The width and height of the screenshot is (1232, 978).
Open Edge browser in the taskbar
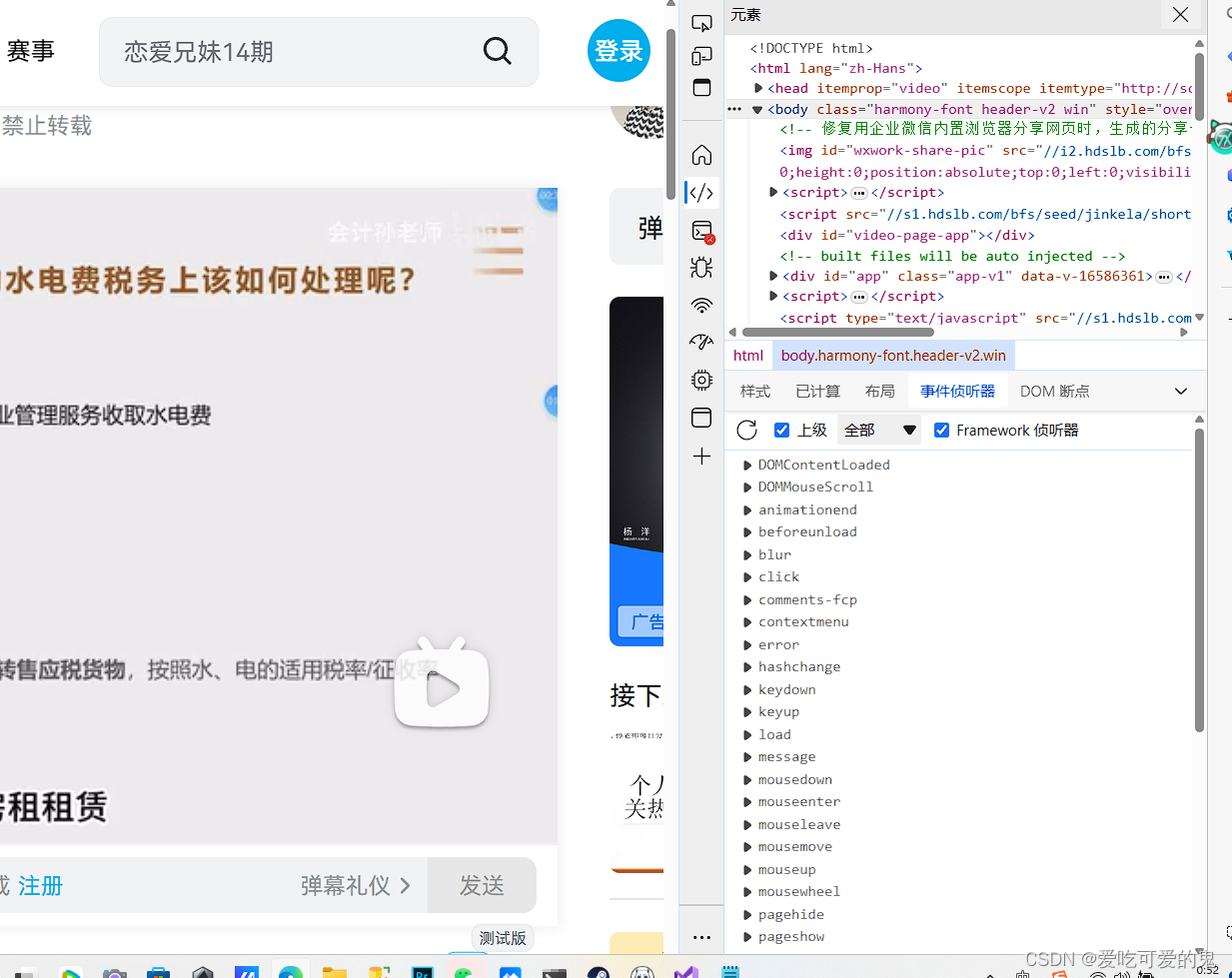point(291,972)
